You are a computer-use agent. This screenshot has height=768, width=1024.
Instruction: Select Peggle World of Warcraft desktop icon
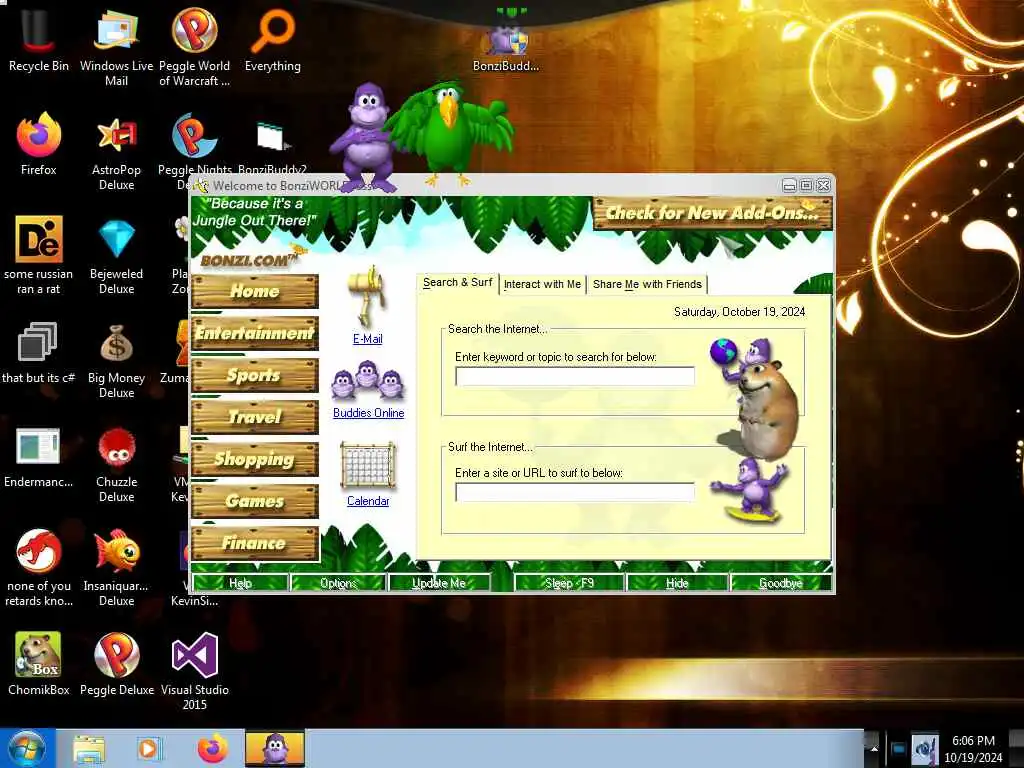click(195, 46)
